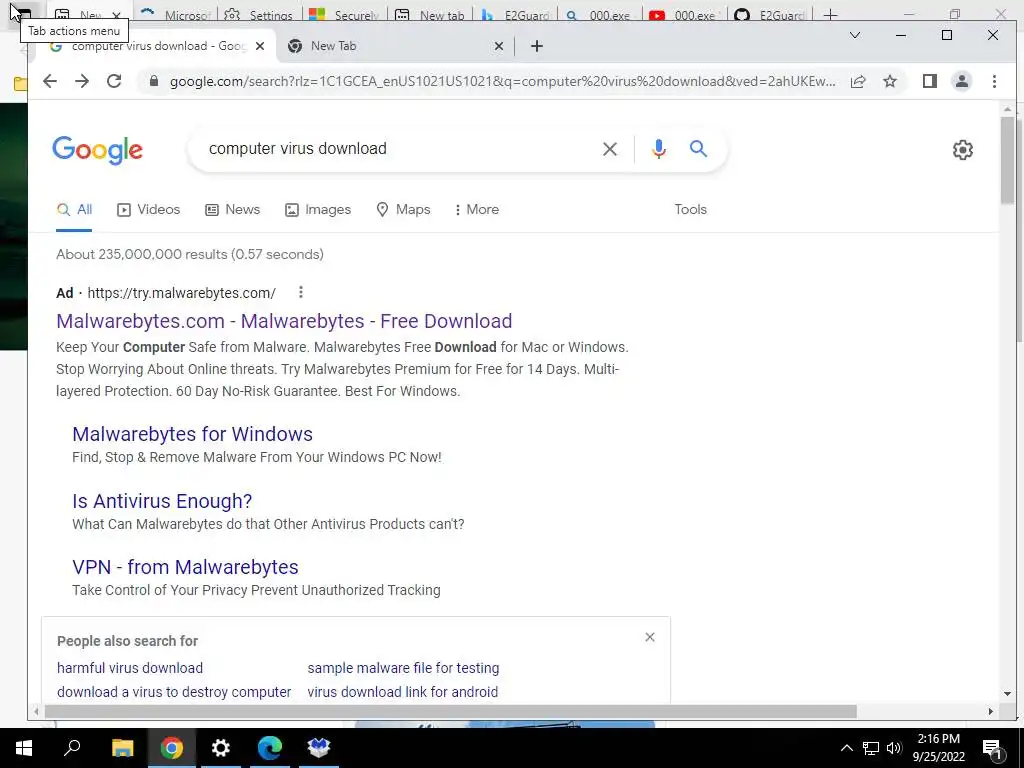Switch to the News results tab
The width and height of the screenshot is (1024, 768).
pyautogui.click(x=232, y=210)
